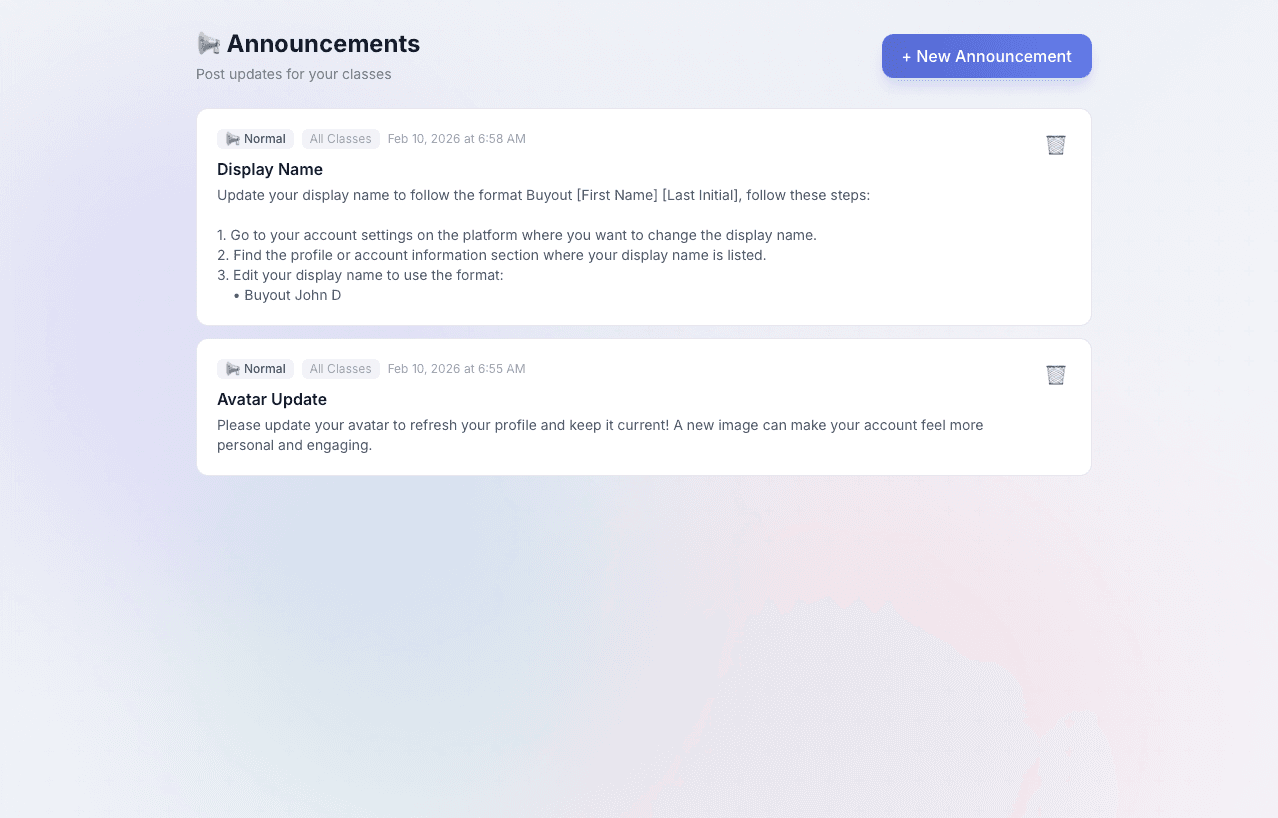Open the Display Name announcement title
1278x818 pixels.
click(270, 169)
